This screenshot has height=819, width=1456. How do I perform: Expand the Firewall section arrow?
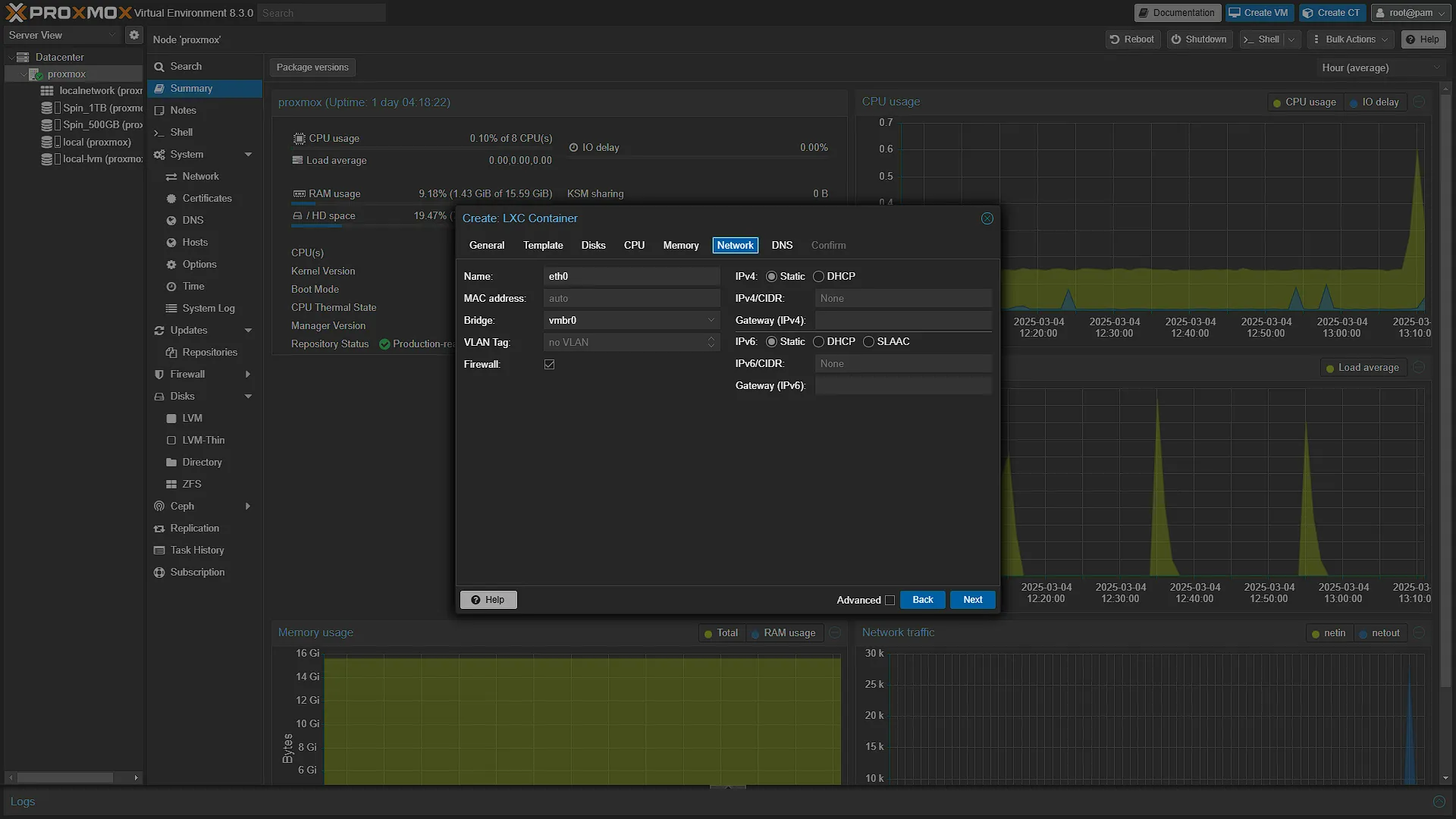coord(248,375)
